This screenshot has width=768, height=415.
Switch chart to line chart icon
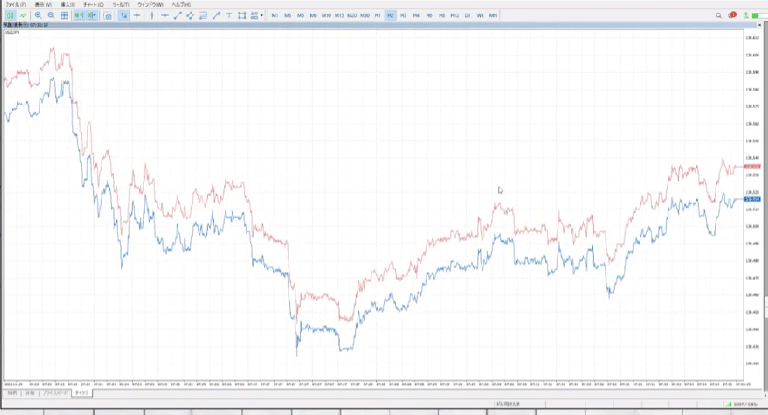click(x=23, y=16)
